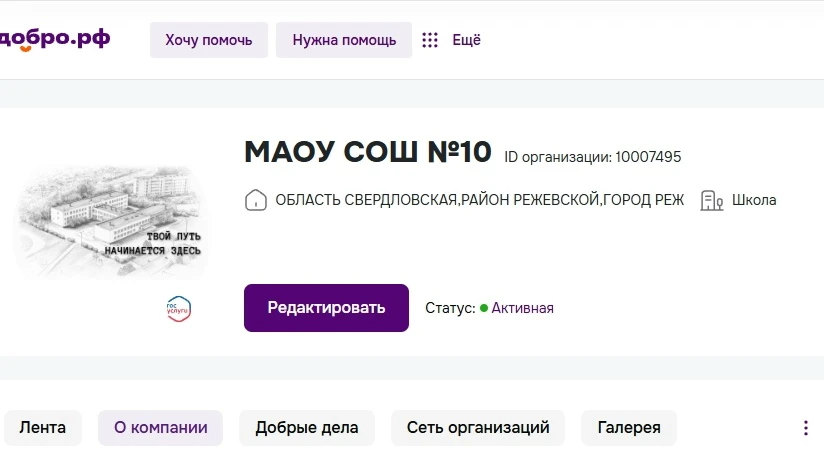The image size is (824, 464).
Task: Switch to the Добрые дела tab
Action: tap(307, 428)
